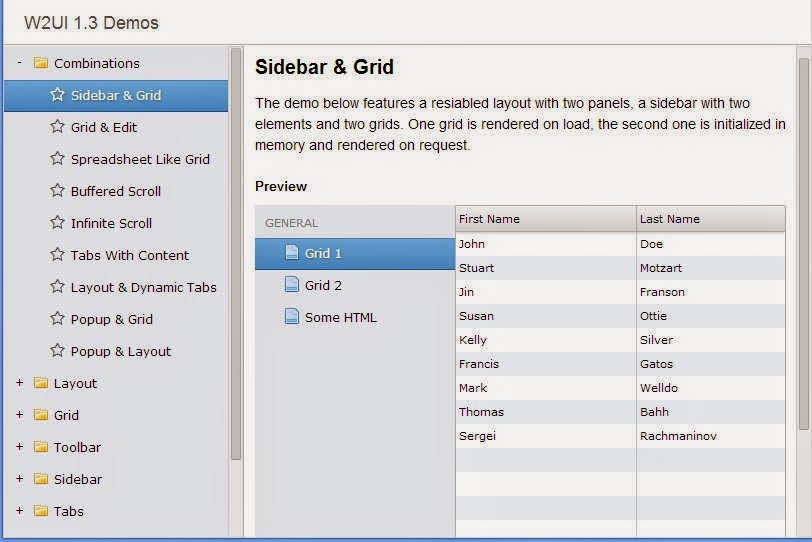Click the left sidebar vertical scrollbar

236,254
